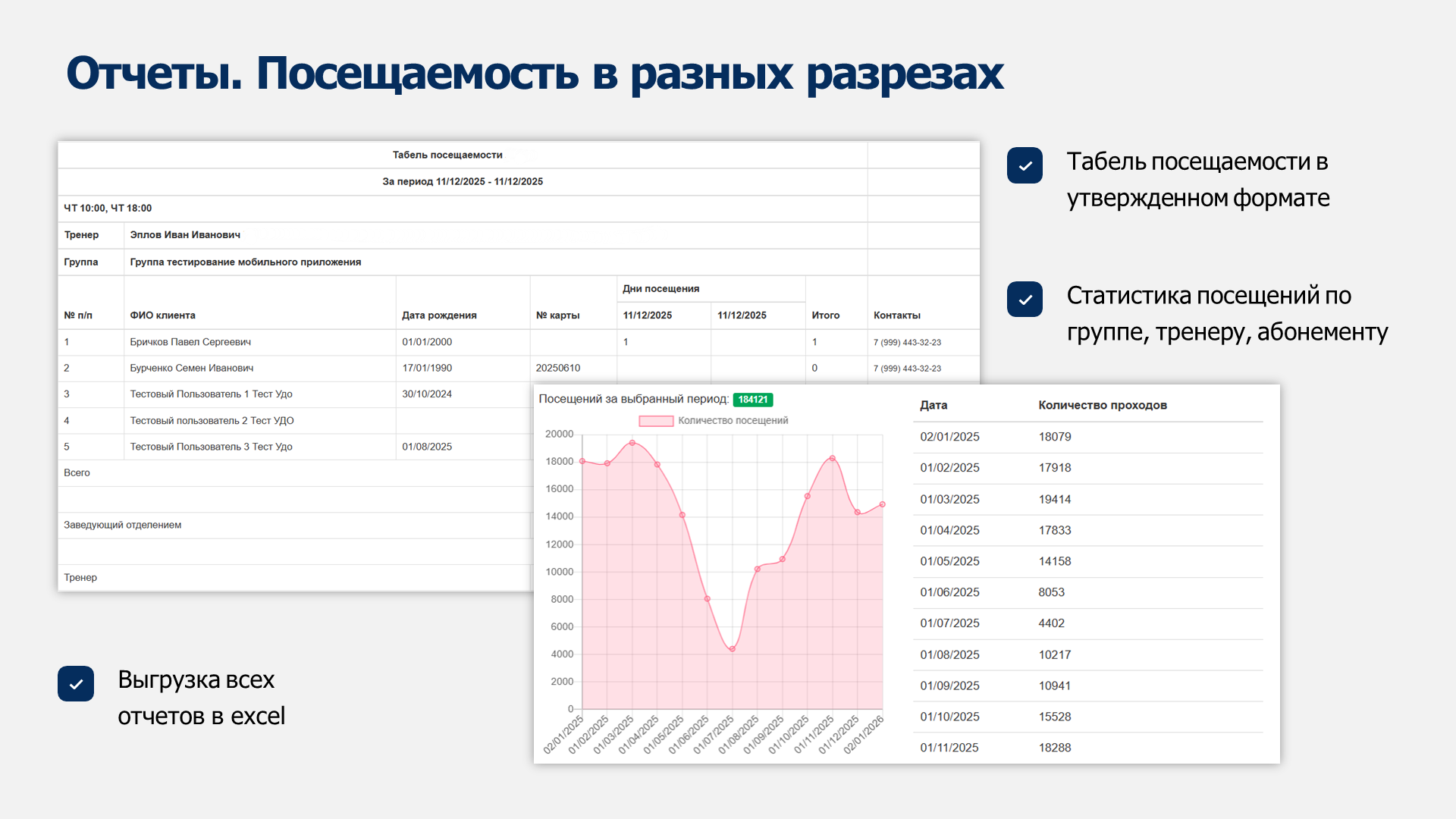Click pass count value 10217
Screen dimensions: 1456x819
coord(1055,654)
